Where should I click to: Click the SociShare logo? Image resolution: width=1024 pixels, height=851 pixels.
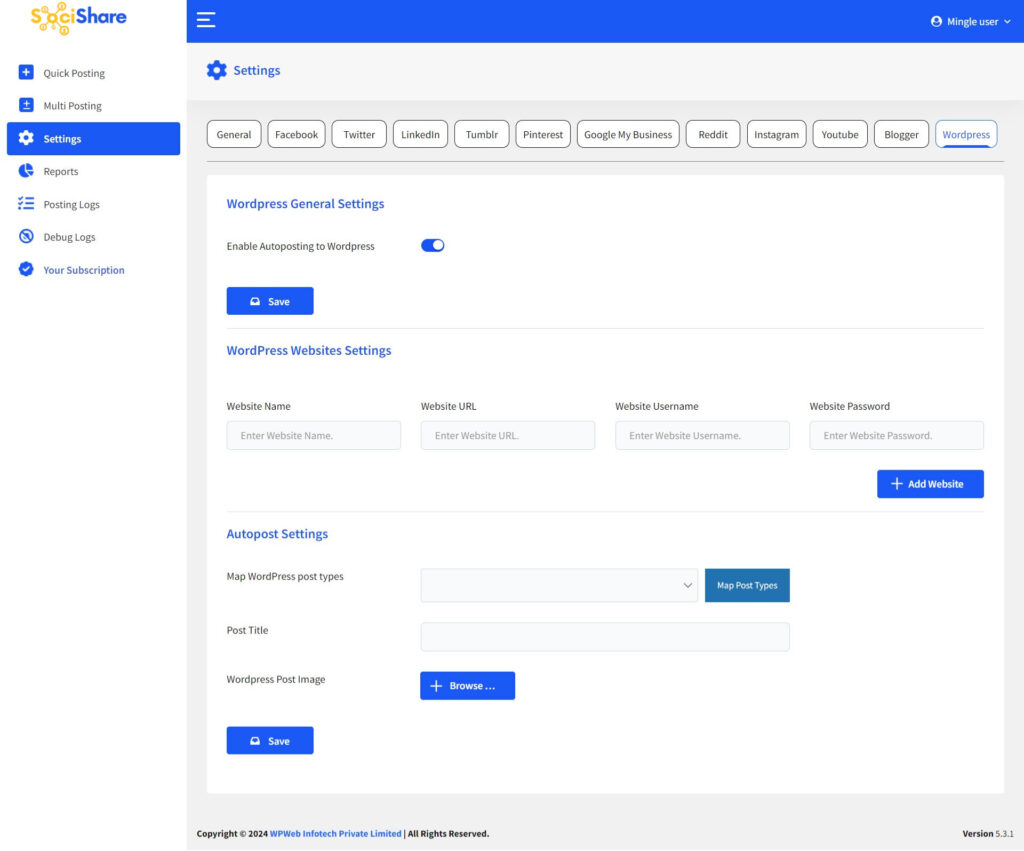point(79,18)
